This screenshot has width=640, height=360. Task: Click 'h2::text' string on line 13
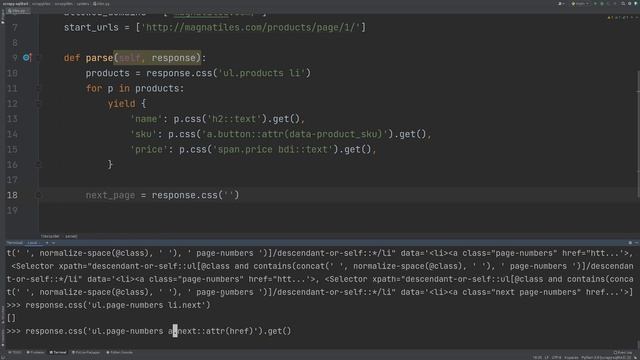pos(234,119)
